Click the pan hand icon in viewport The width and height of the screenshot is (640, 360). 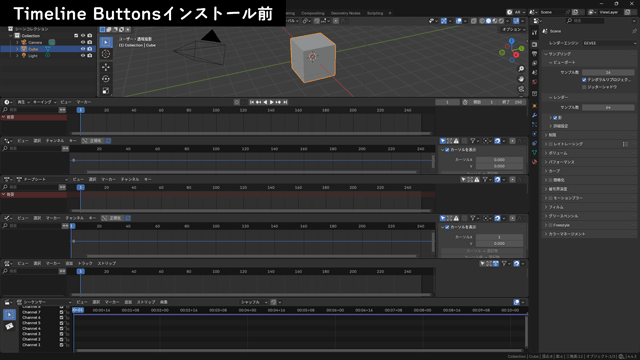(x=521, y=79)
